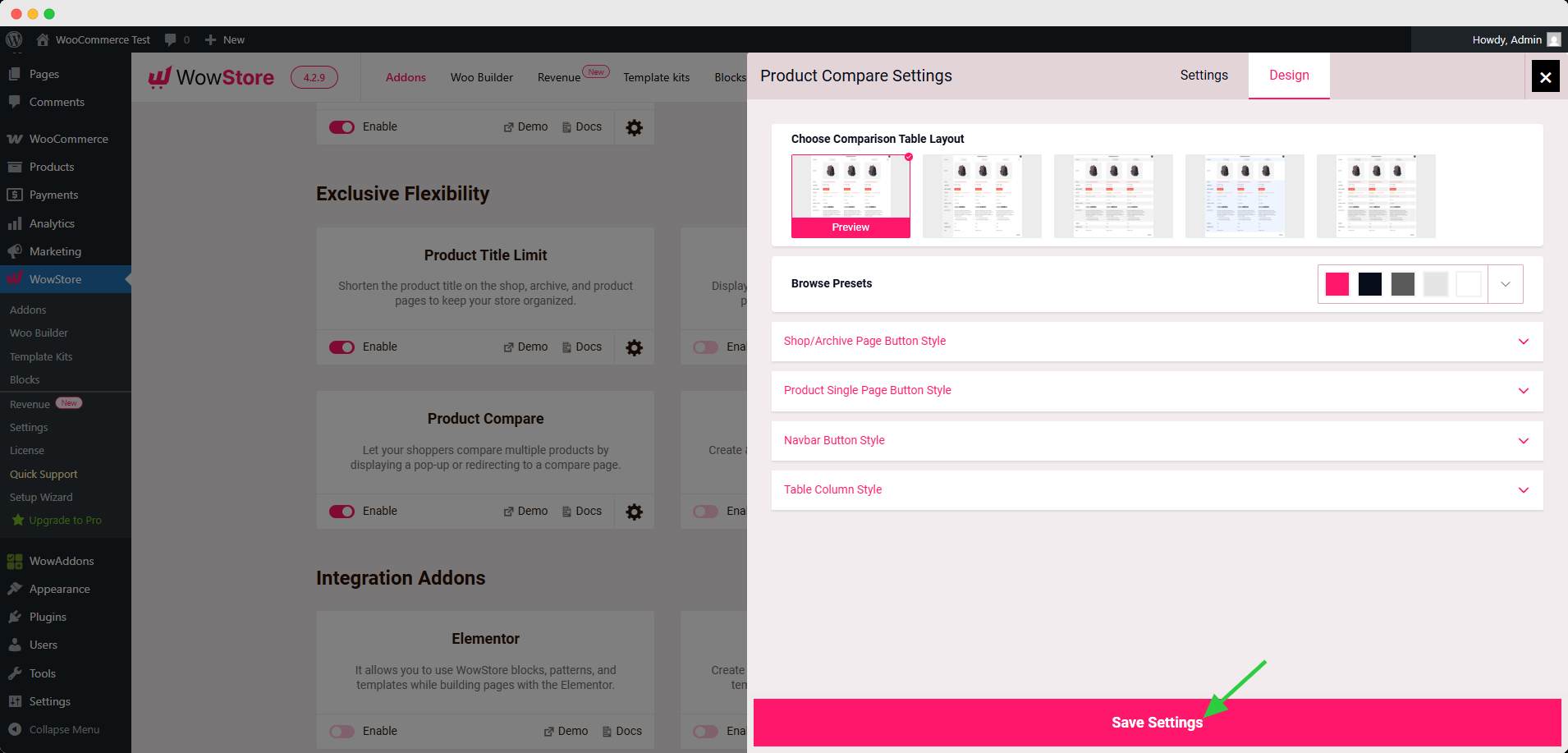
Task: Choose the fourth blue-tinted table layout
Action: (x=1245, y=196)
